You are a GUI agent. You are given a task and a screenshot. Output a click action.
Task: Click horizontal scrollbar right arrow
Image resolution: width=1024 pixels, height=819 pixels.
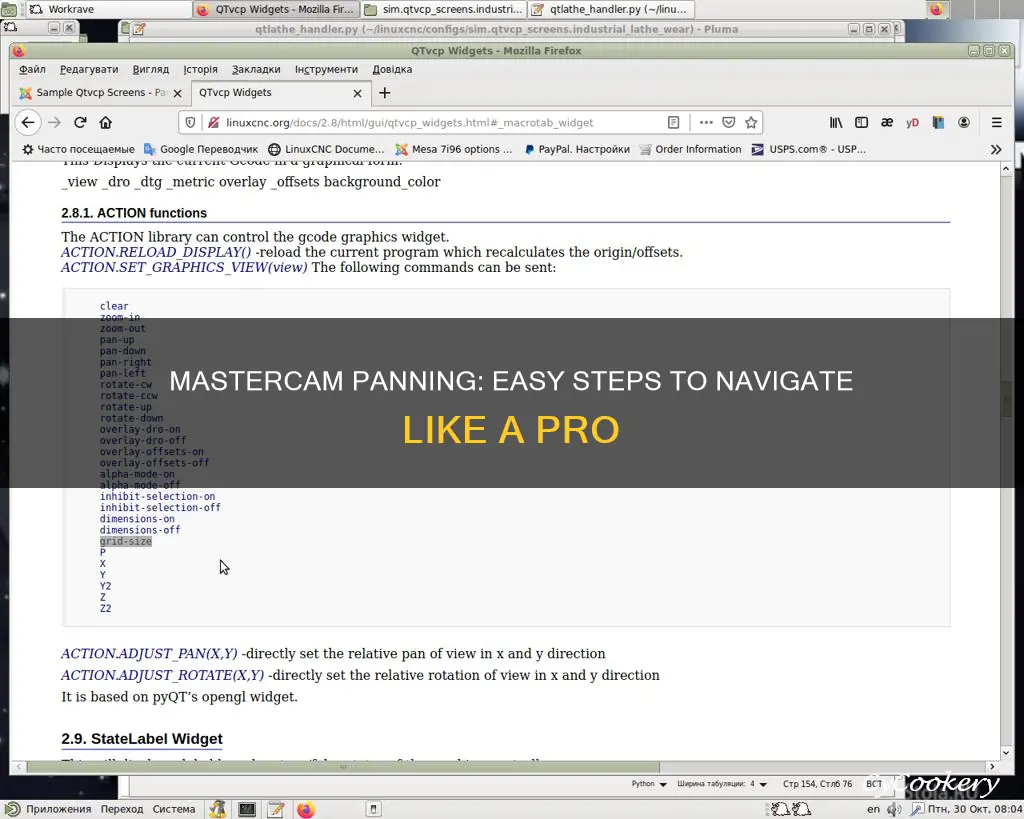pos(993,767)
